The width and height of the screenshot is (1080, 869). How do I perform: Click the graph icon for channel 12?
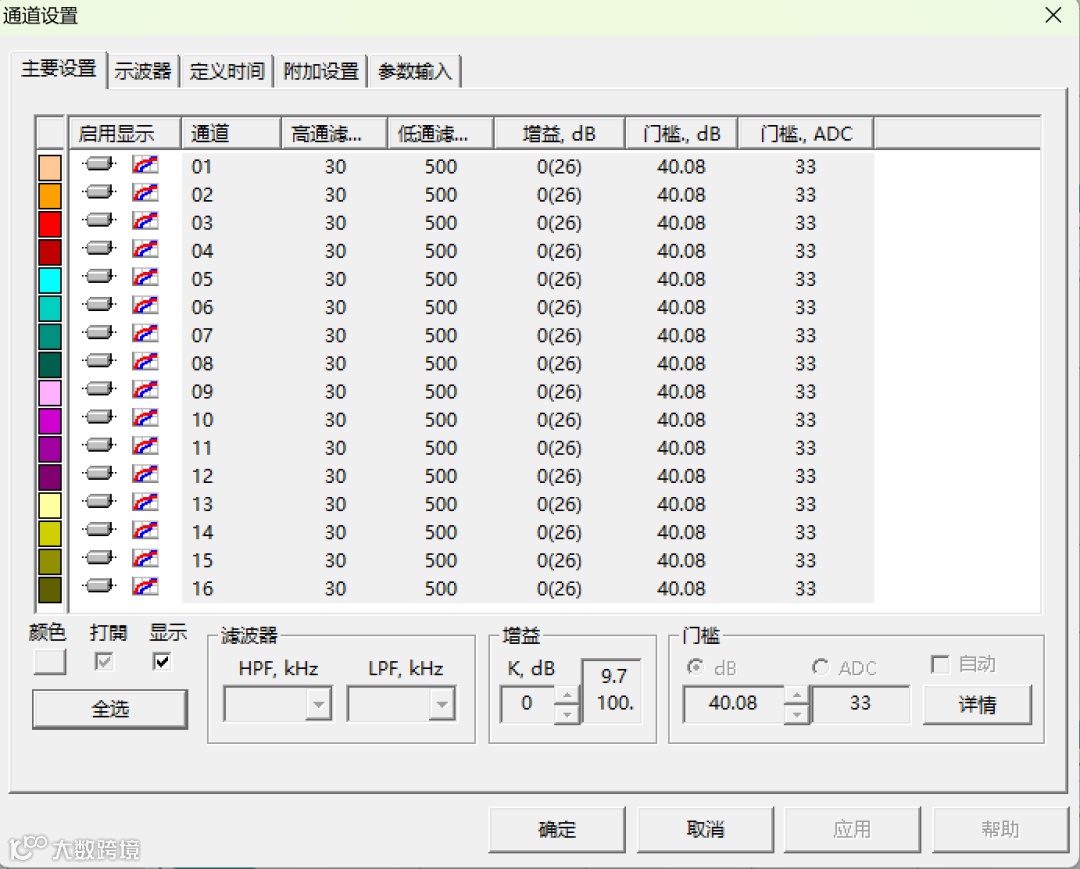pos(145,474)
